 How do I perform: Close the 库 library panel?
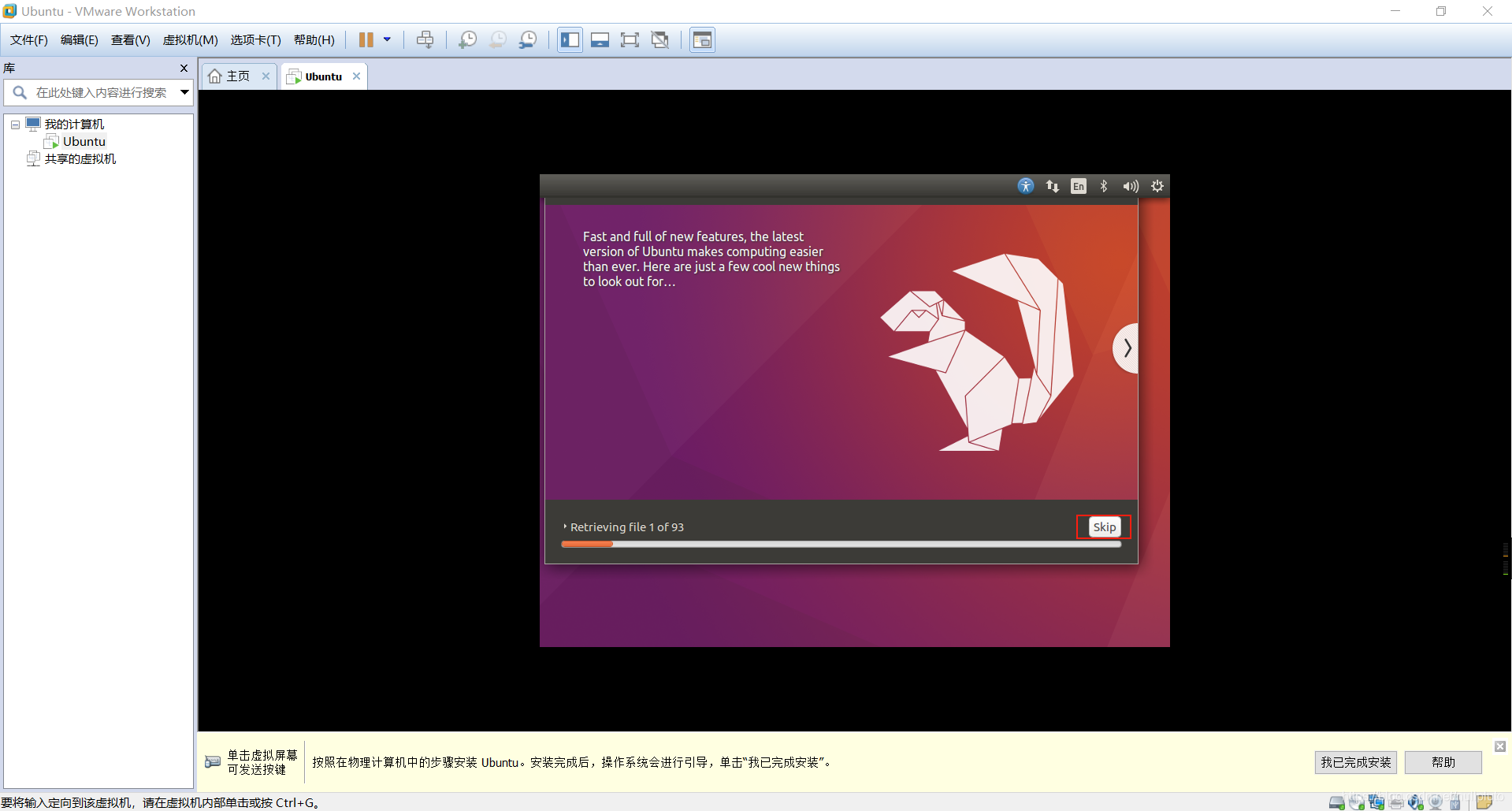[184, 69]
